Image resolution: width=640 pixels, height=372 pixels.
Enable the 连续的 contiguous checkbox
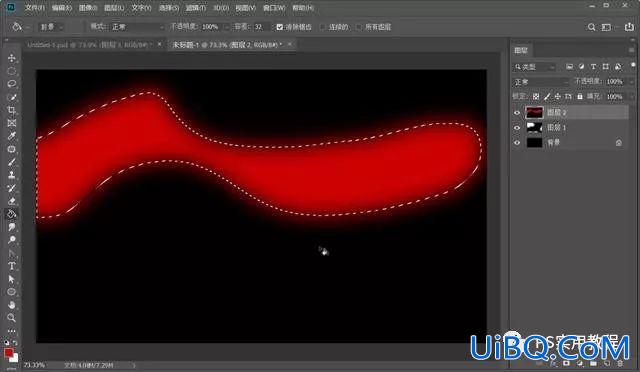pos(323,27)
